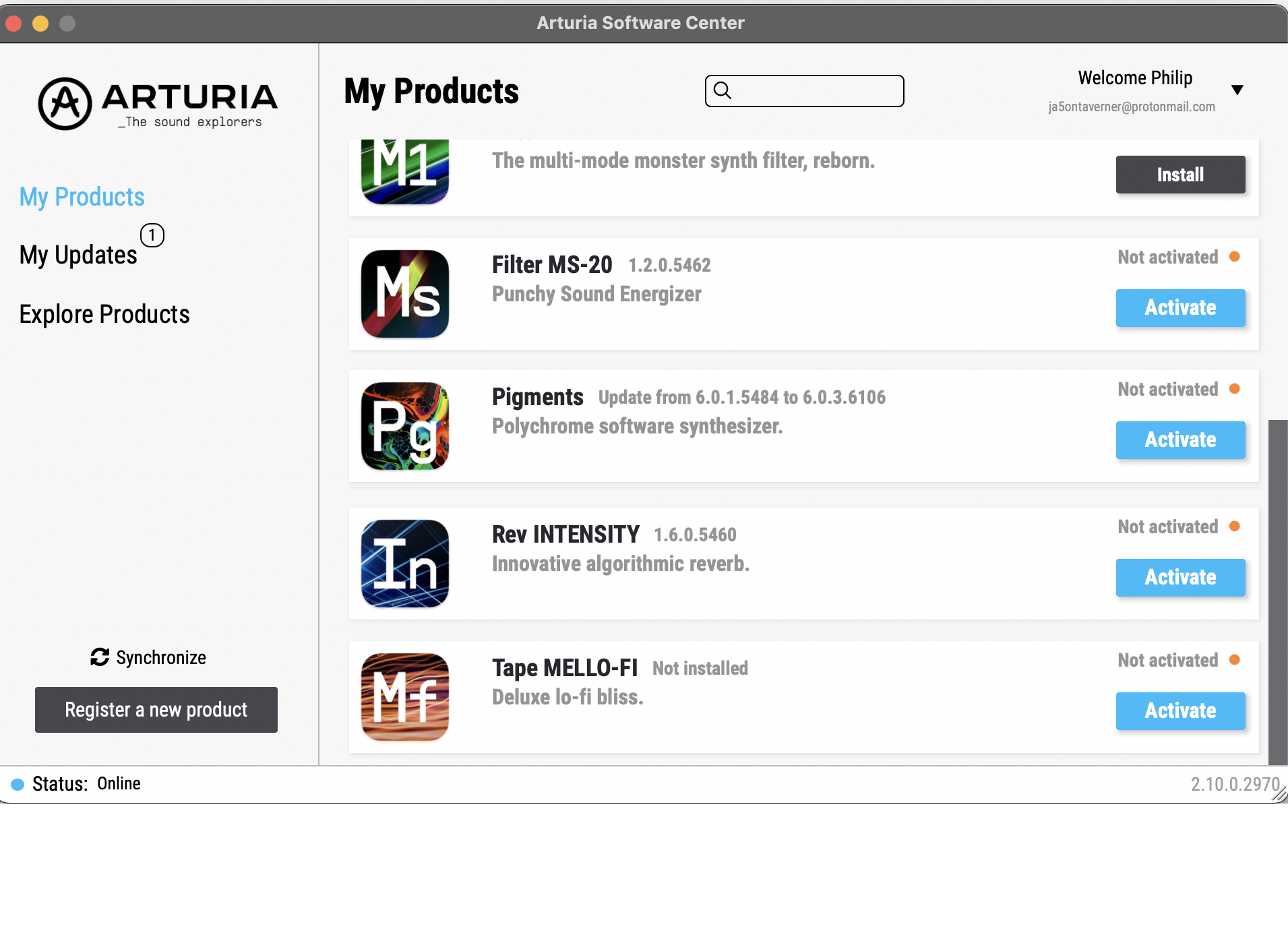The height and width of the screenshot is (935, 1288).
Task: Click the Tape MELLO-FI title
Action: 565,668
